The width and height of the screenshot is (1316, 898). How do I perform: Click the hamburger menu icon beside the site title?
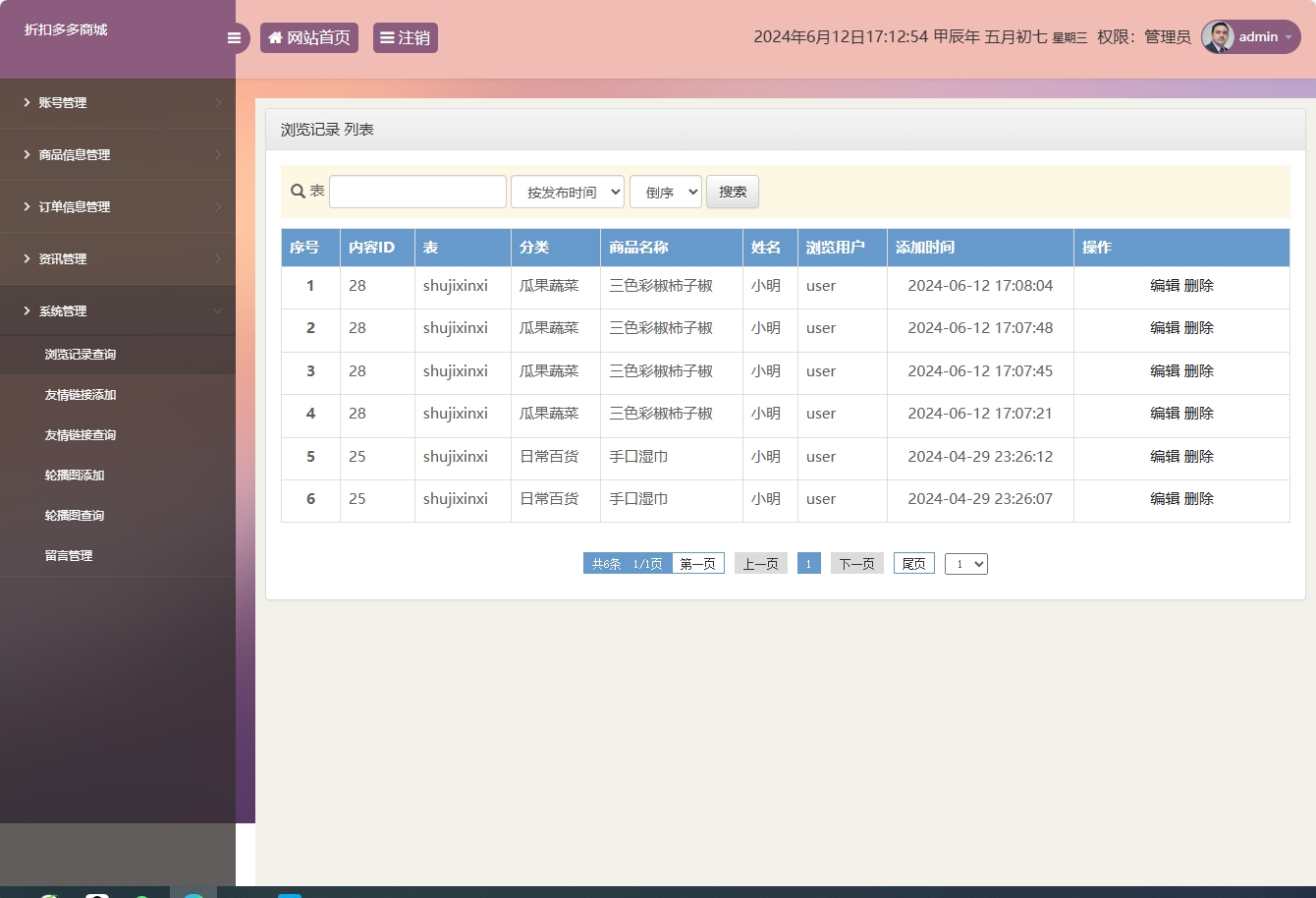234,37
